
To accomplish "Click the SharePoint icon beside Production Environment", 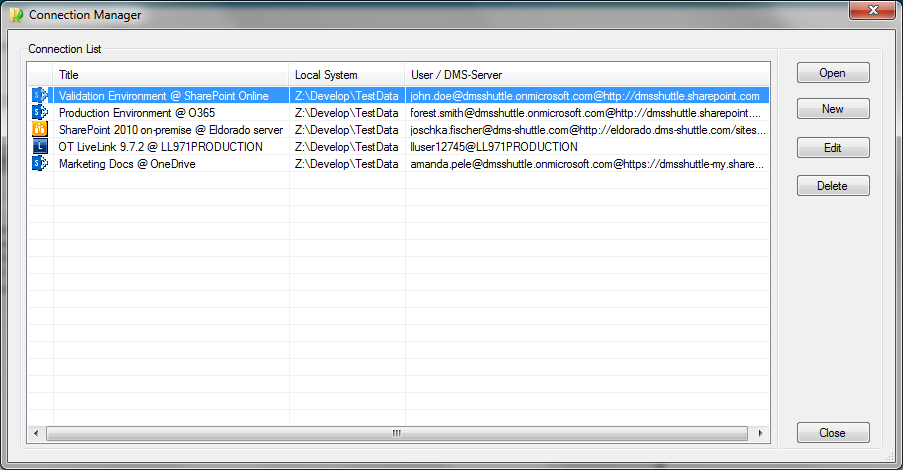I will [x=40, y=112].
